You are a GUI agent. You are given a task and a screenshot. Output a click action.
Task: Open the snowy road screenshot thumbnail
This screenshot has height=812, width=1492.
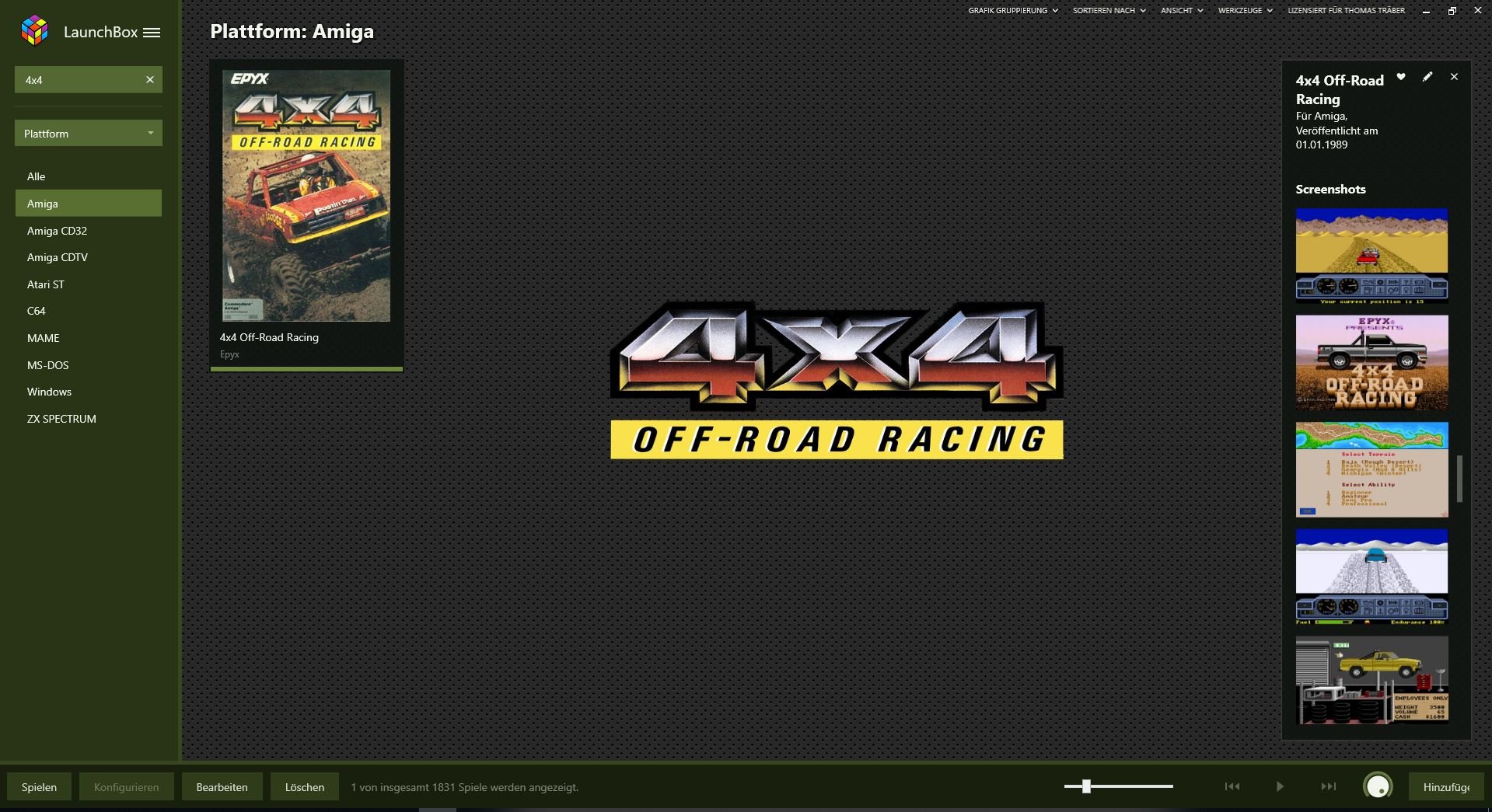(1371, 577)
